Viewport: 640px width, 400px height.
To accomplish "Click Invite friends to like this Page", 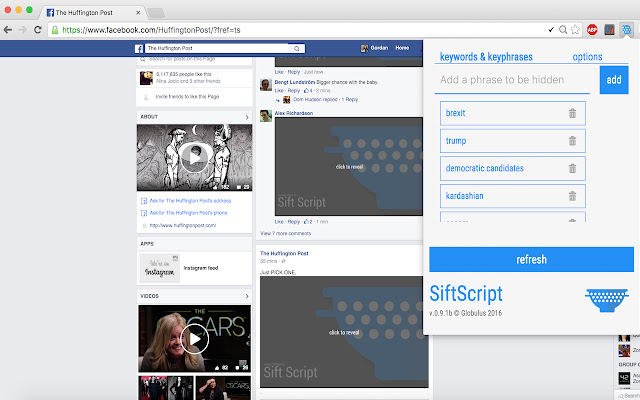I will (x=187, y=97).
